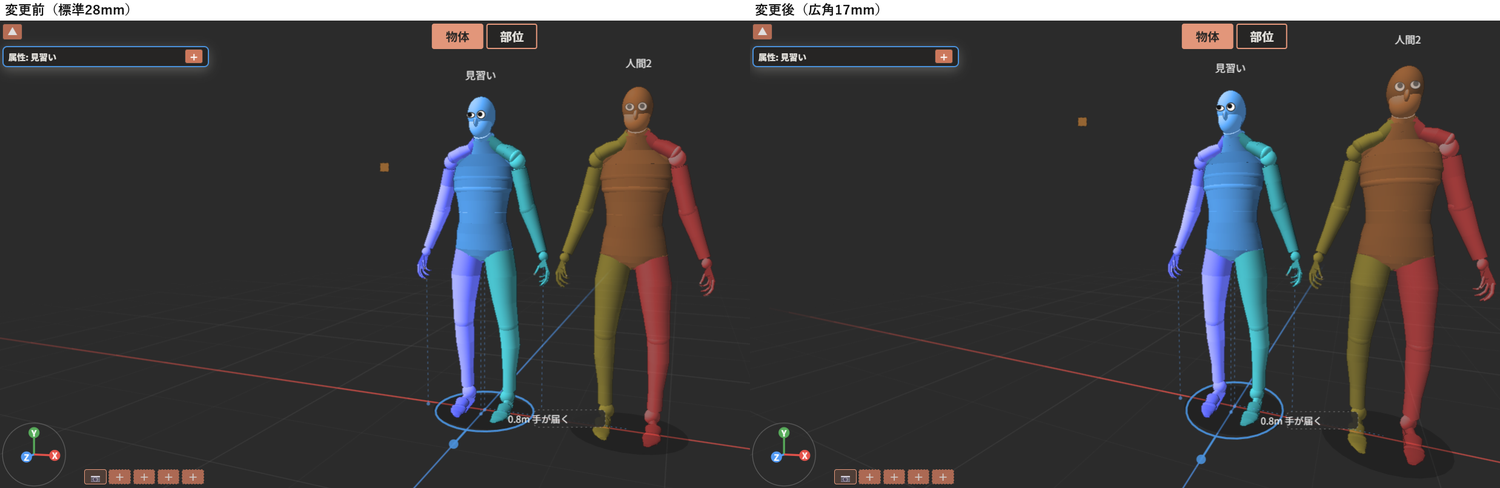Click the camera button in 変更前 view
The width and height of the screenshot is (1500, 488).
tap(95, 477)
